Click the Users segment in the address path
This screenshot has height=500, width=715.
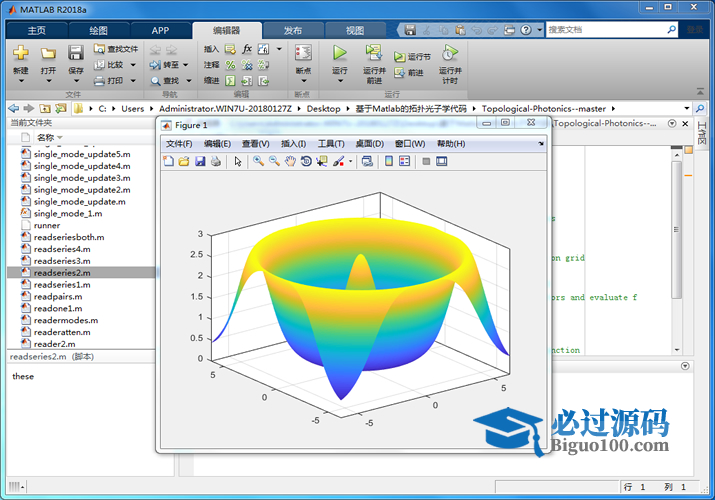coord(132,108)
